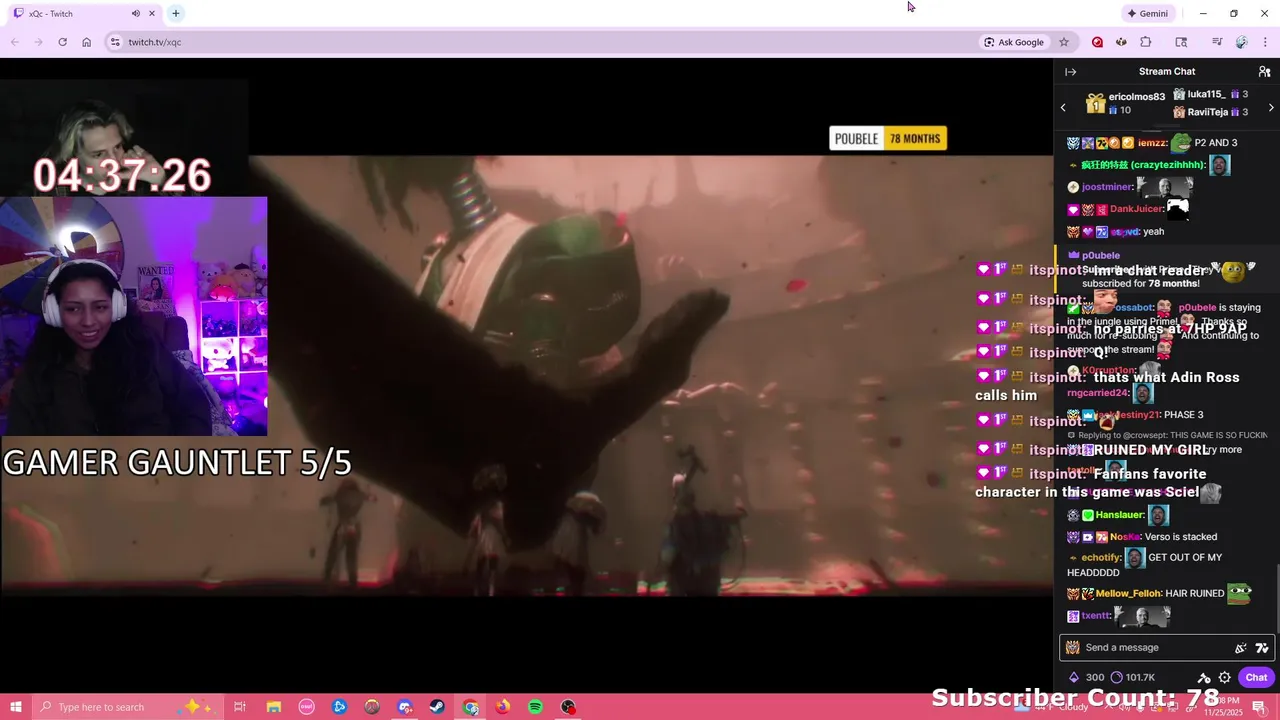Click username Mellow_Felloh in chat
Image resolution: width=1280 pixels, height=720 pixels.
[1128, 593]
